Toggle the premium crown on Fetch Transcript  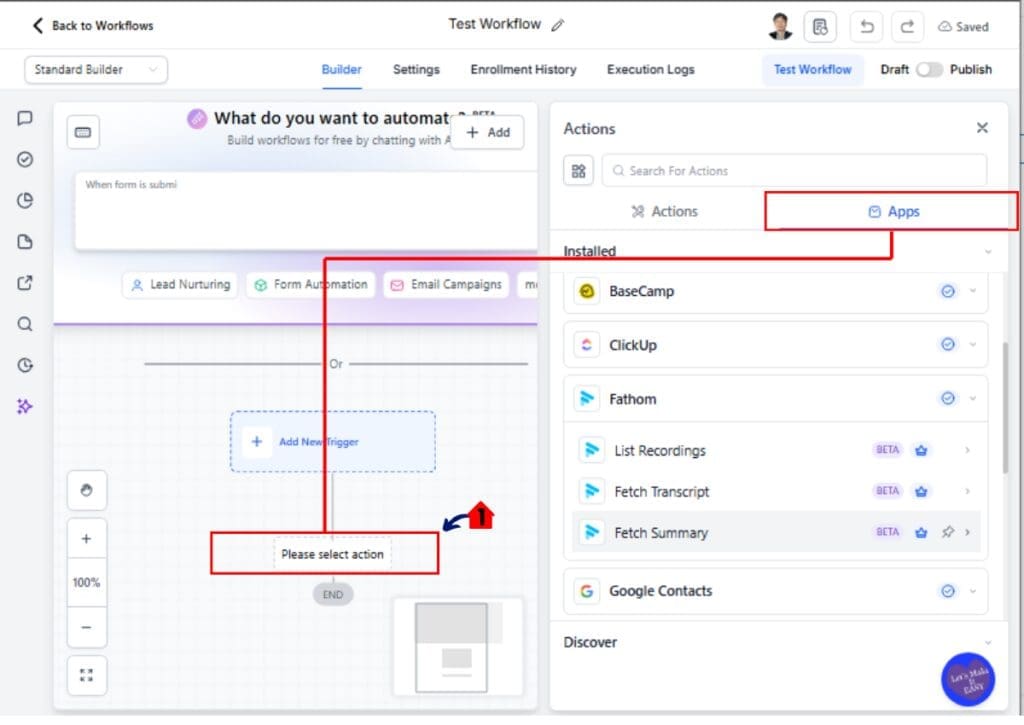click(920, 491)
